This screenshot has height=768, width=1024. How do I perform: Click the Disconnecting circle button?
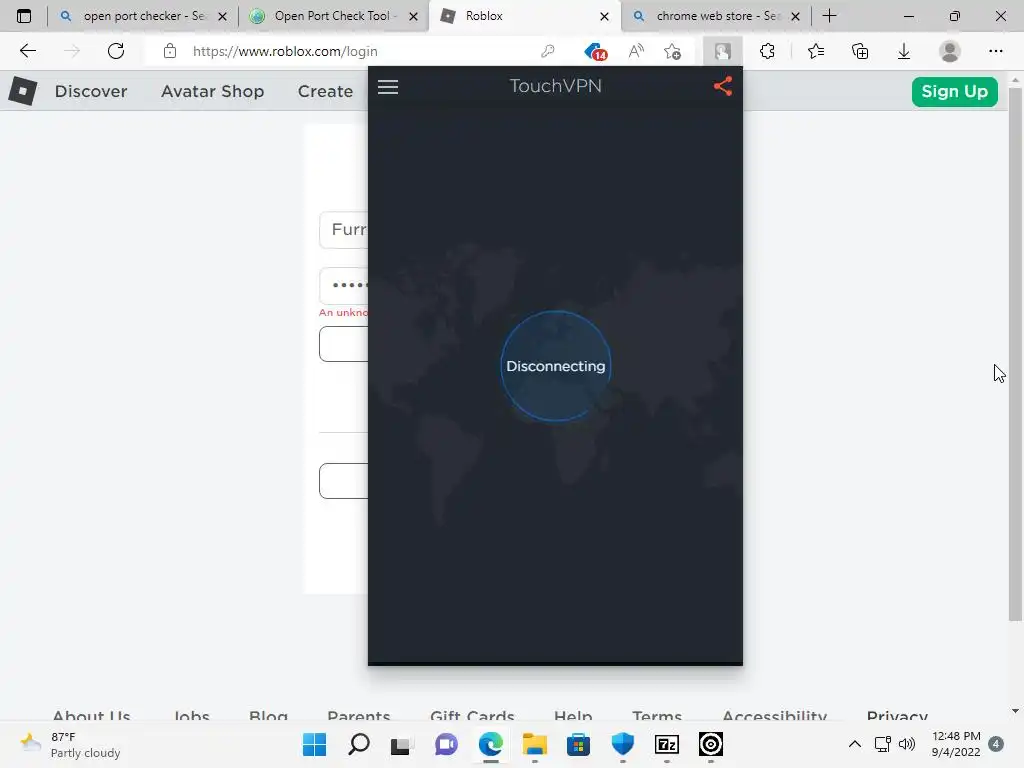(x=556, y=366)
